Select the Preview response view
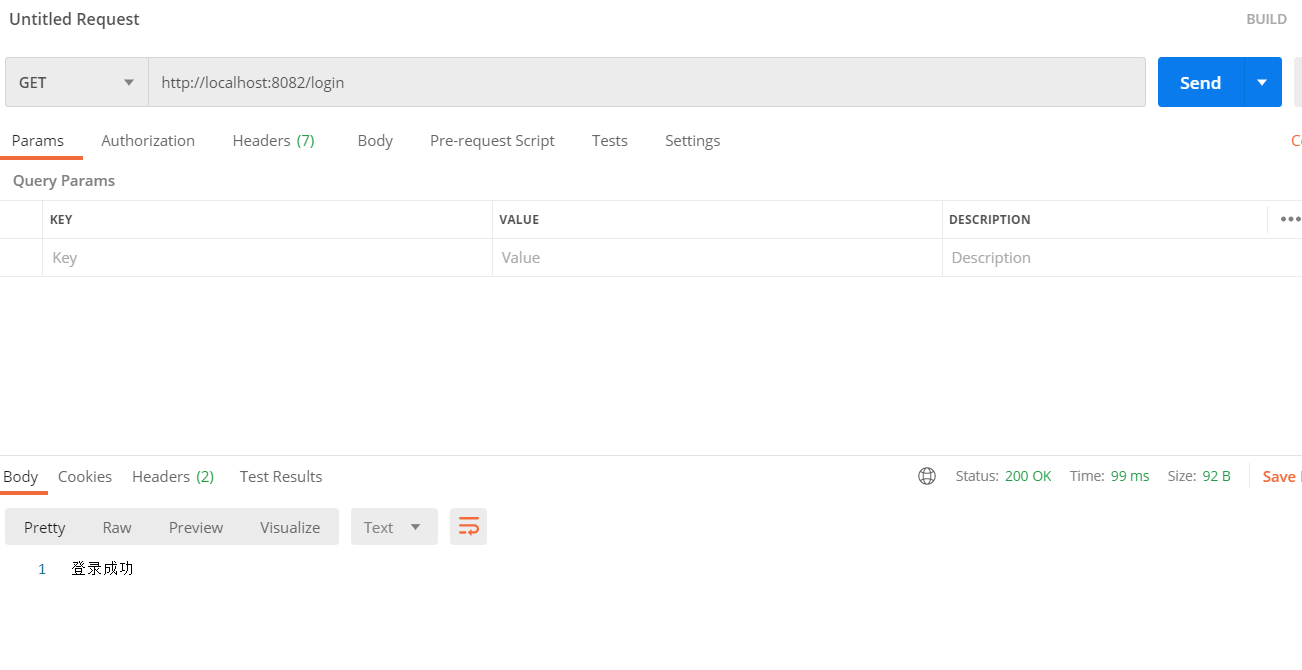Screen dimensions: 1302x670 (196, 527)
